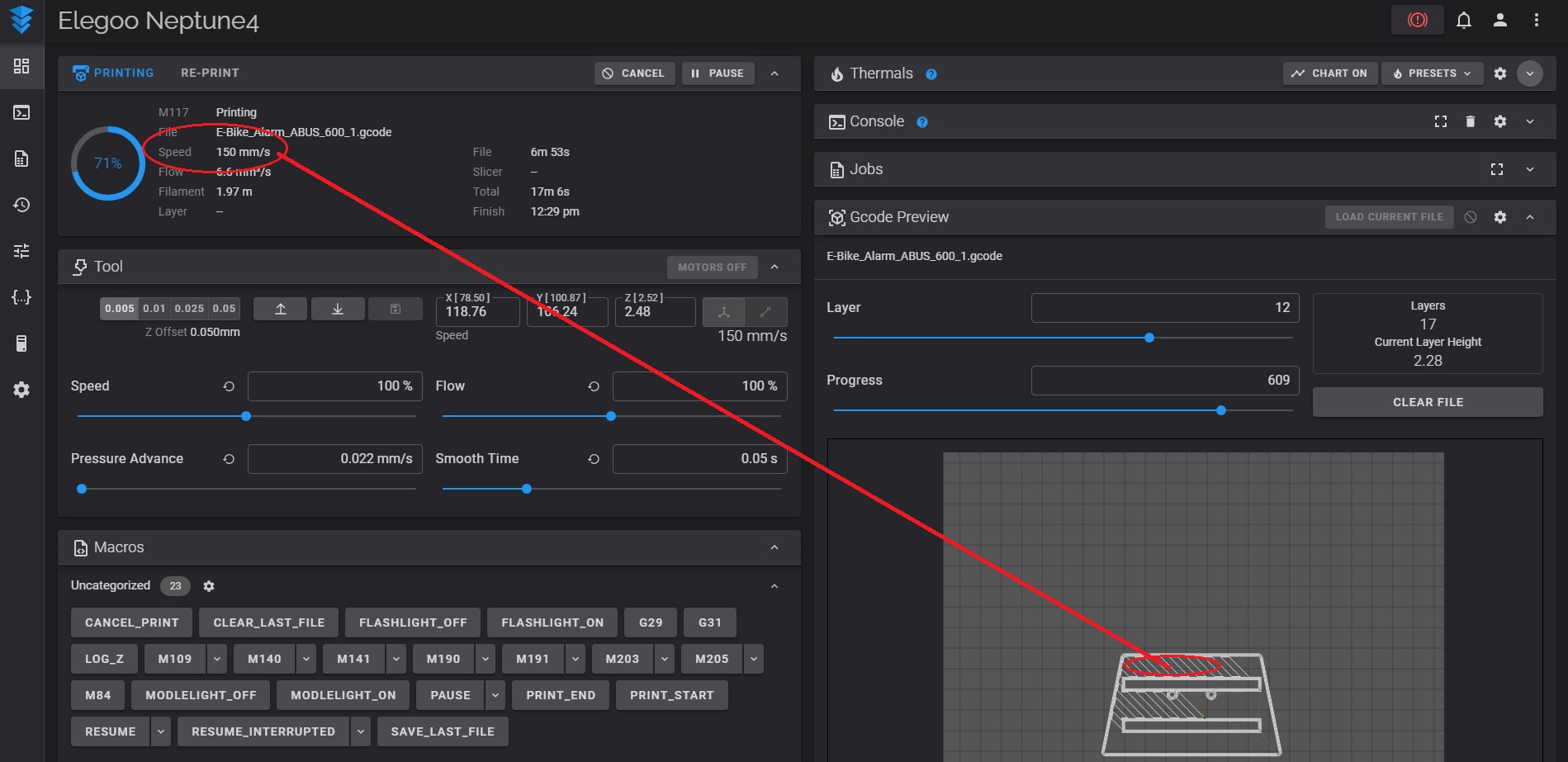Collapse the Macros panel

[775, 547]
